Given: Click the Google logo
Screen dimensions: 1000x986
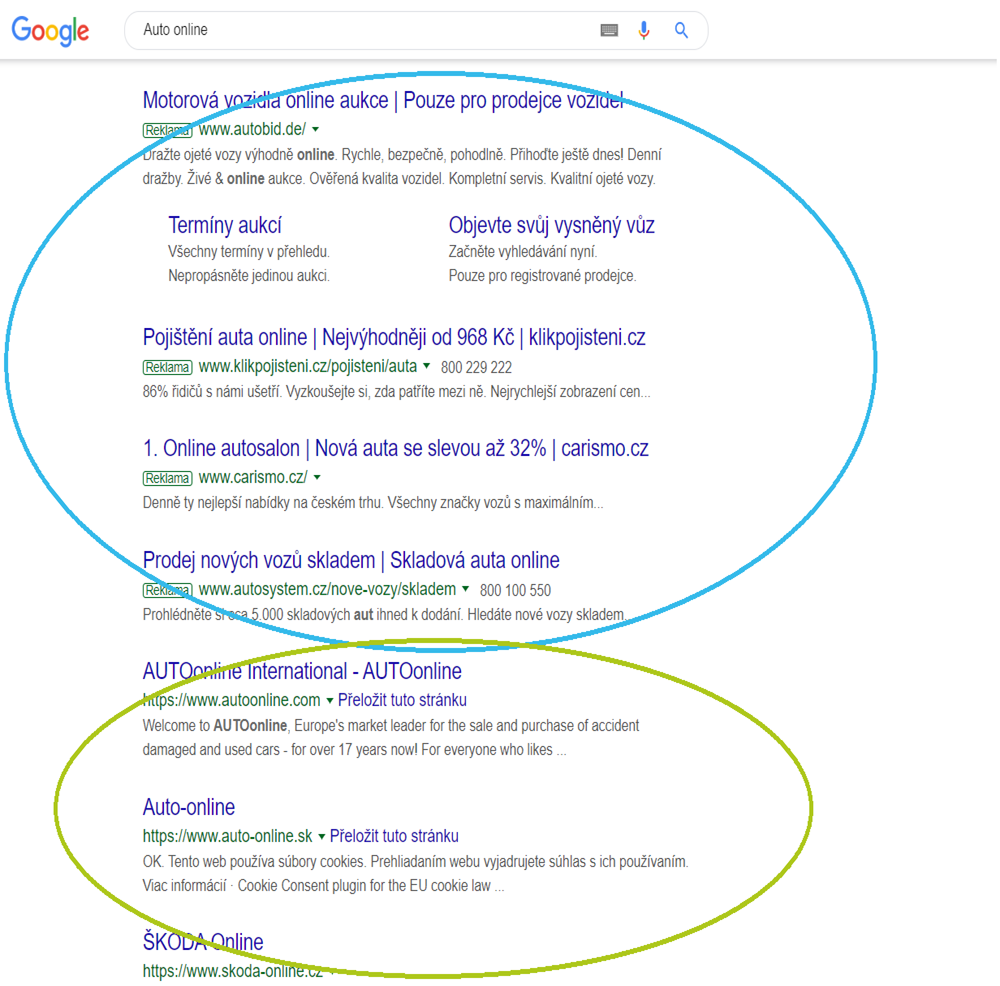Looking at the screenshot, I should click(x=50, y=31).
